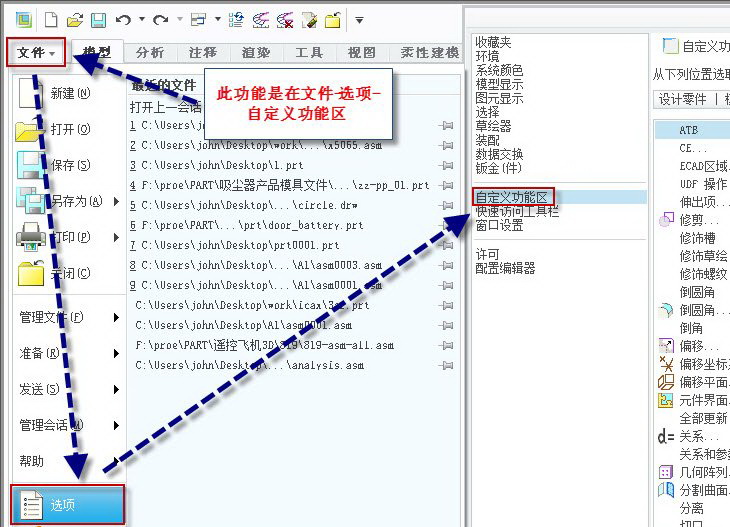Pin the analysis.asm recent file
Screen dimensions: 730x527
pos(446,365)
